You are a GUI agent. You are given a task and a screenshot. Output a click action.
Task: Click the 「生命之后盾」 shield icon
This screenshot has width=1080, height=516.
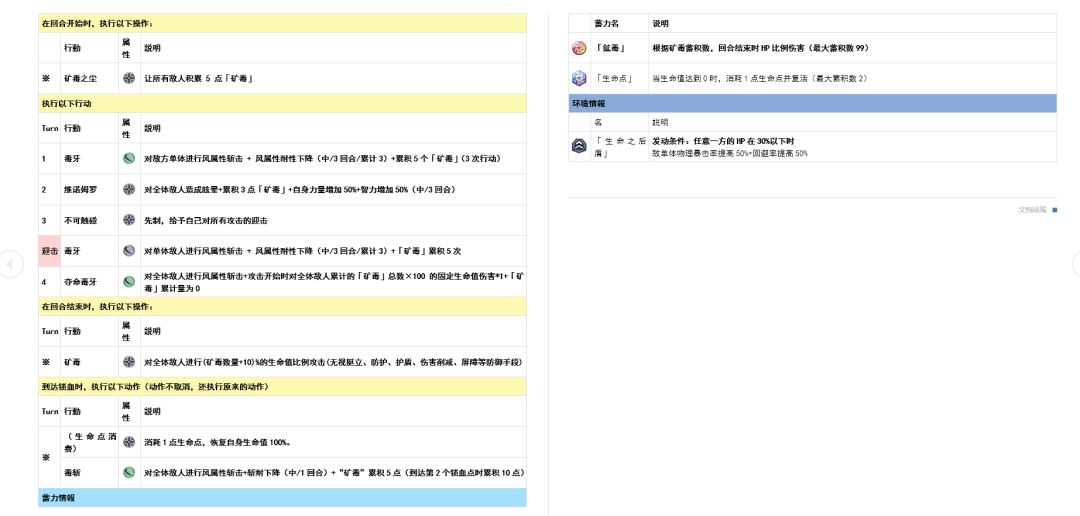click(x=579, y=146)
